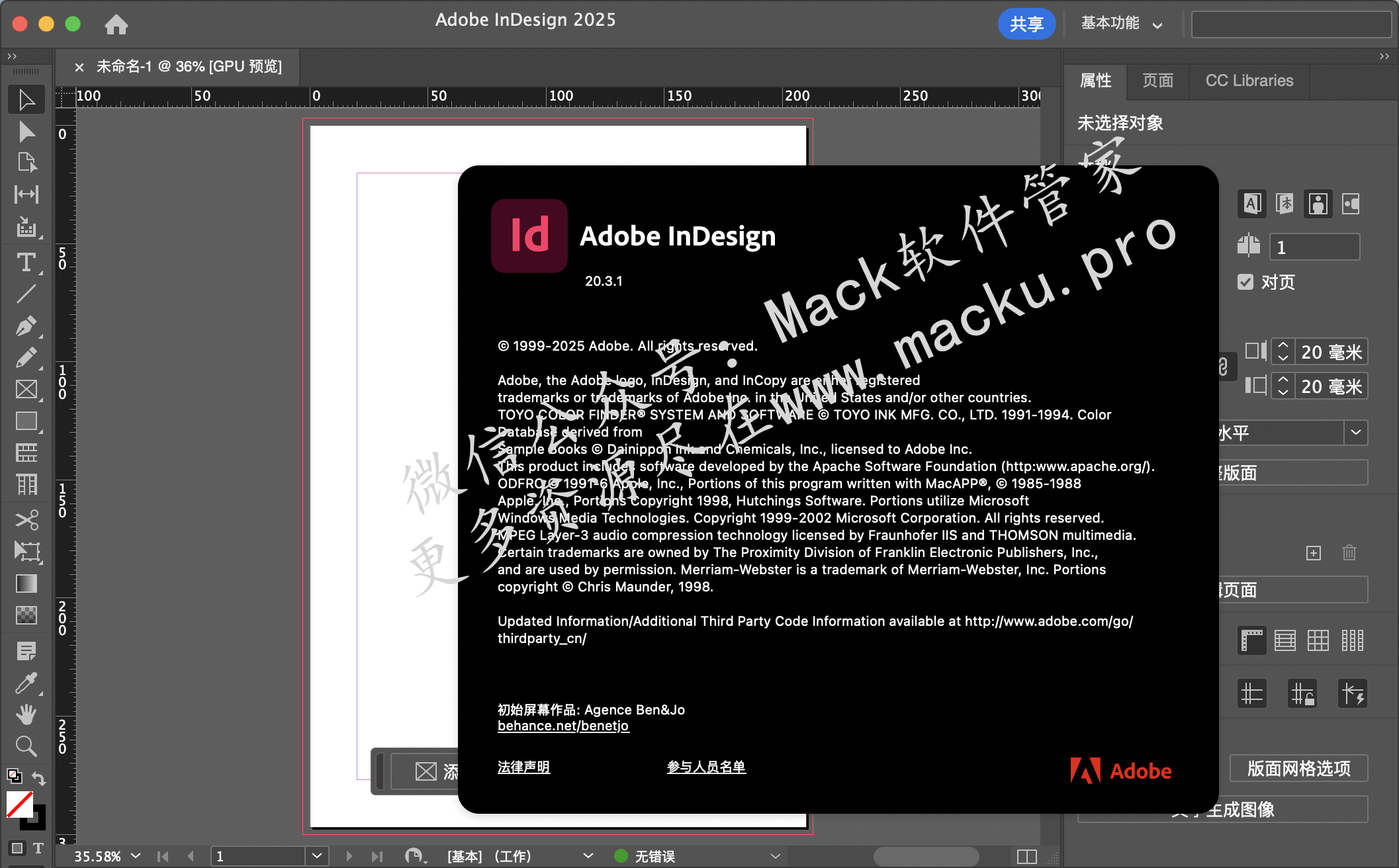Viewport: 1399px width, 868px height.
Task: Select the Rectangle tool
Action: 26,421
